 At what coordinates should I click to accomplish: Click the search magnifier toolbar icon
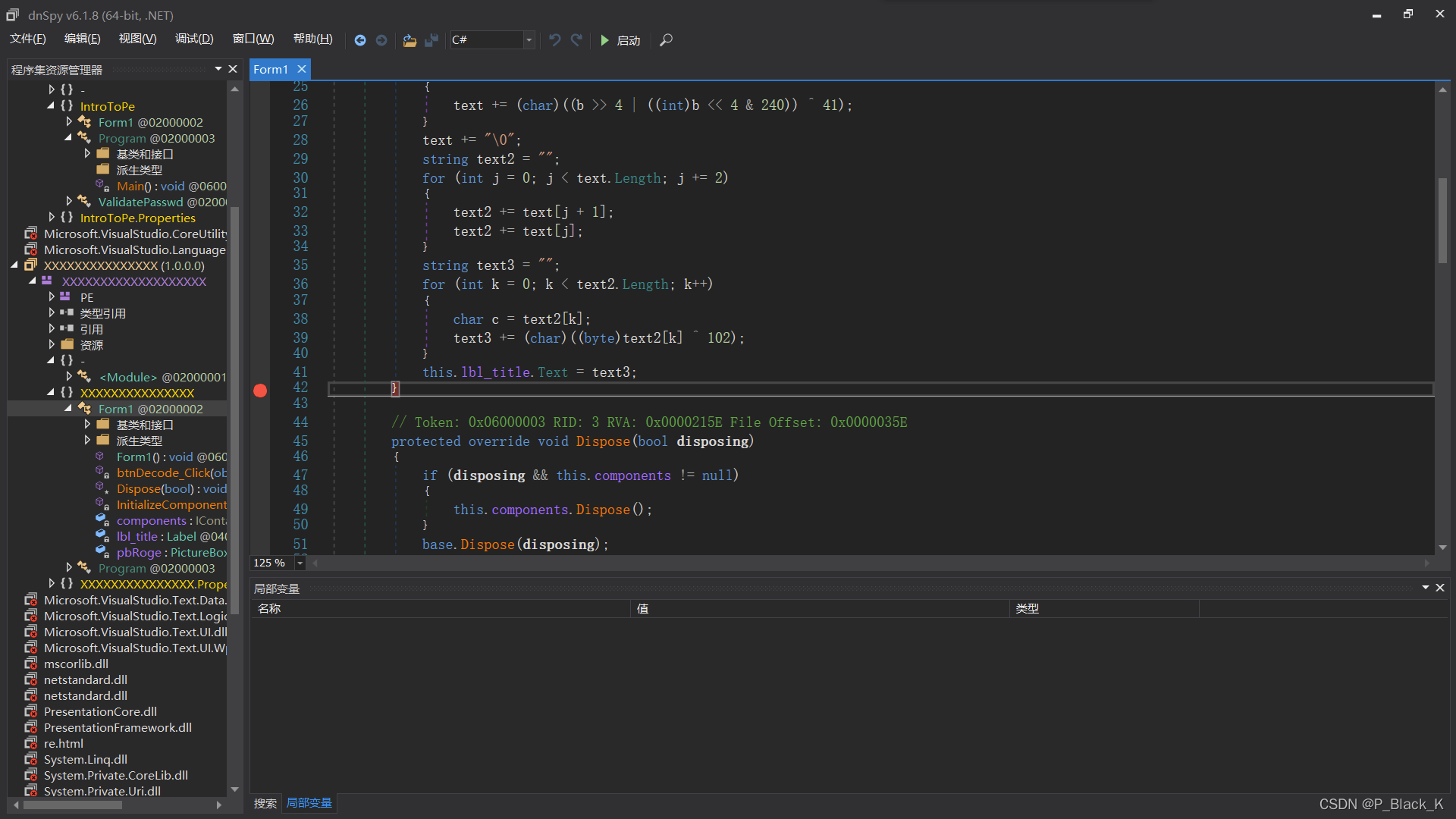tap(666, 40)
